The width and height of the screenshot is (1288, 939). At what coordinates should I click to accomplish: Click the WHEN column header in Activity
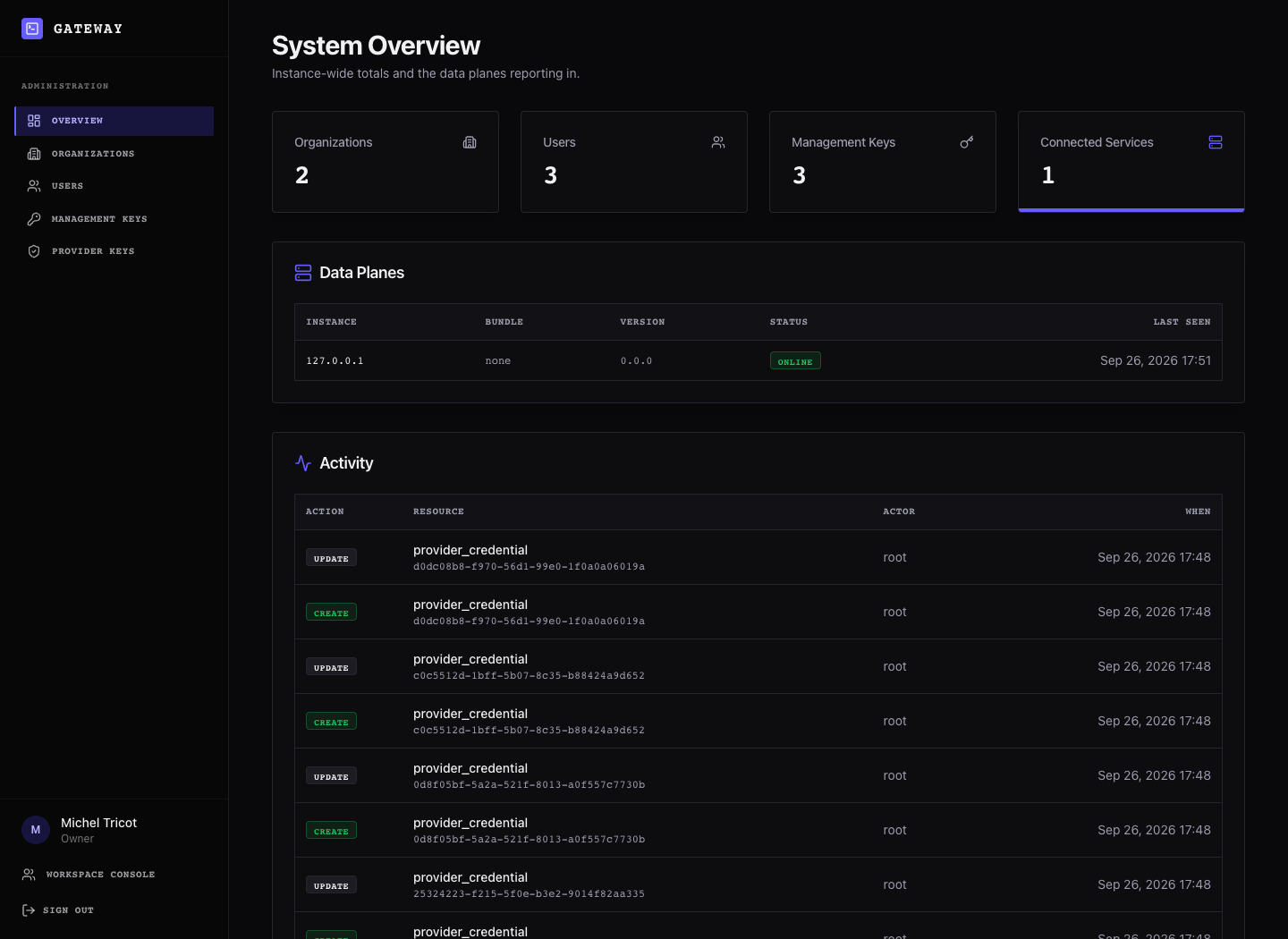(x=1198, y=512)
